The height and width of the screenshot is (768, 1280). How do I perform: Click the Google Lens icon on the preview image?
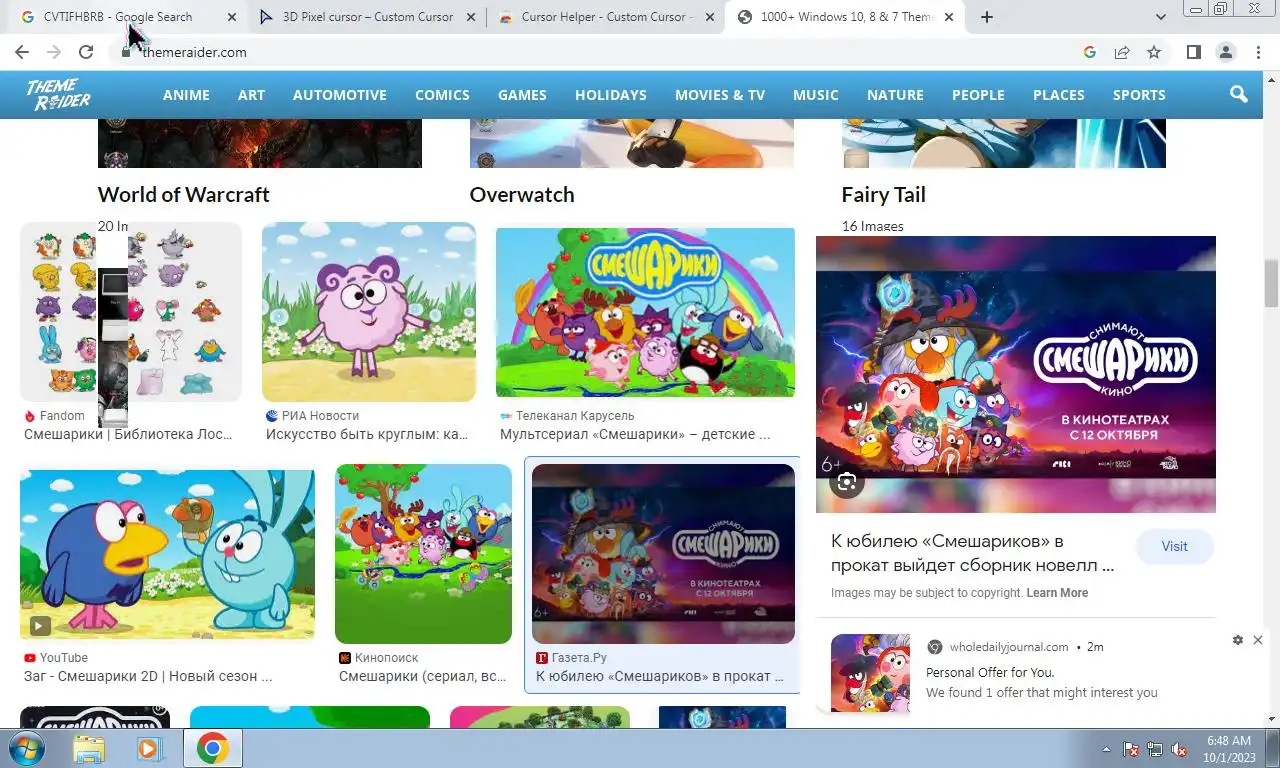click(847, 482)
